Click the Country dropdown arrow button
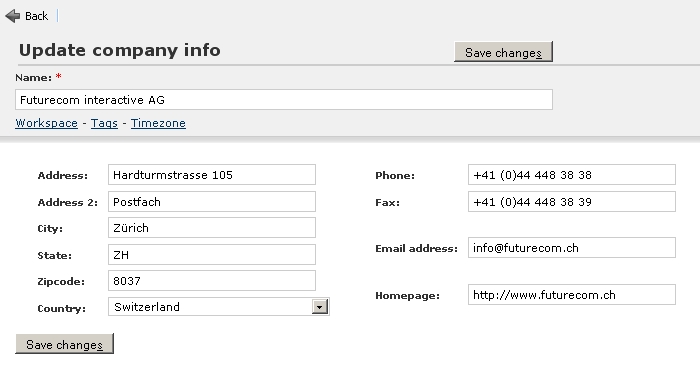 pos(320,307)
